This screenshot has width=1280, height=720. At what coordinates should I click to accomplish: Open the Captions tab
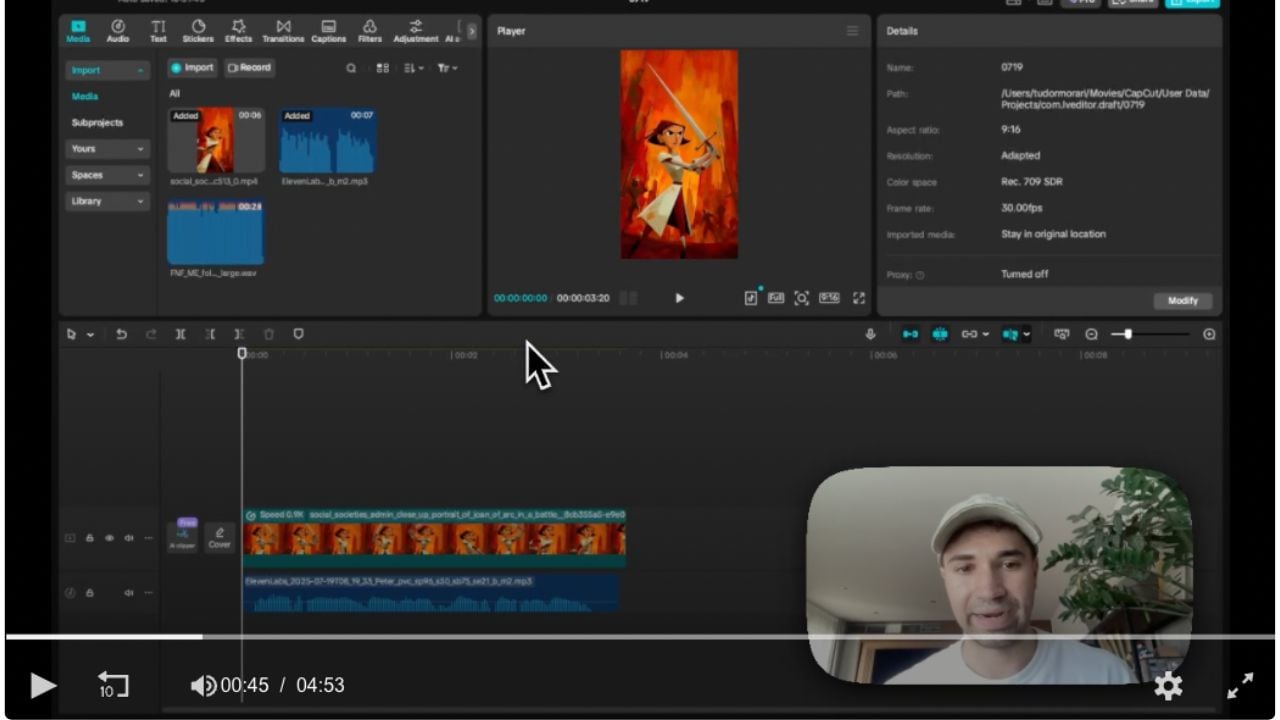click(328, 31)
